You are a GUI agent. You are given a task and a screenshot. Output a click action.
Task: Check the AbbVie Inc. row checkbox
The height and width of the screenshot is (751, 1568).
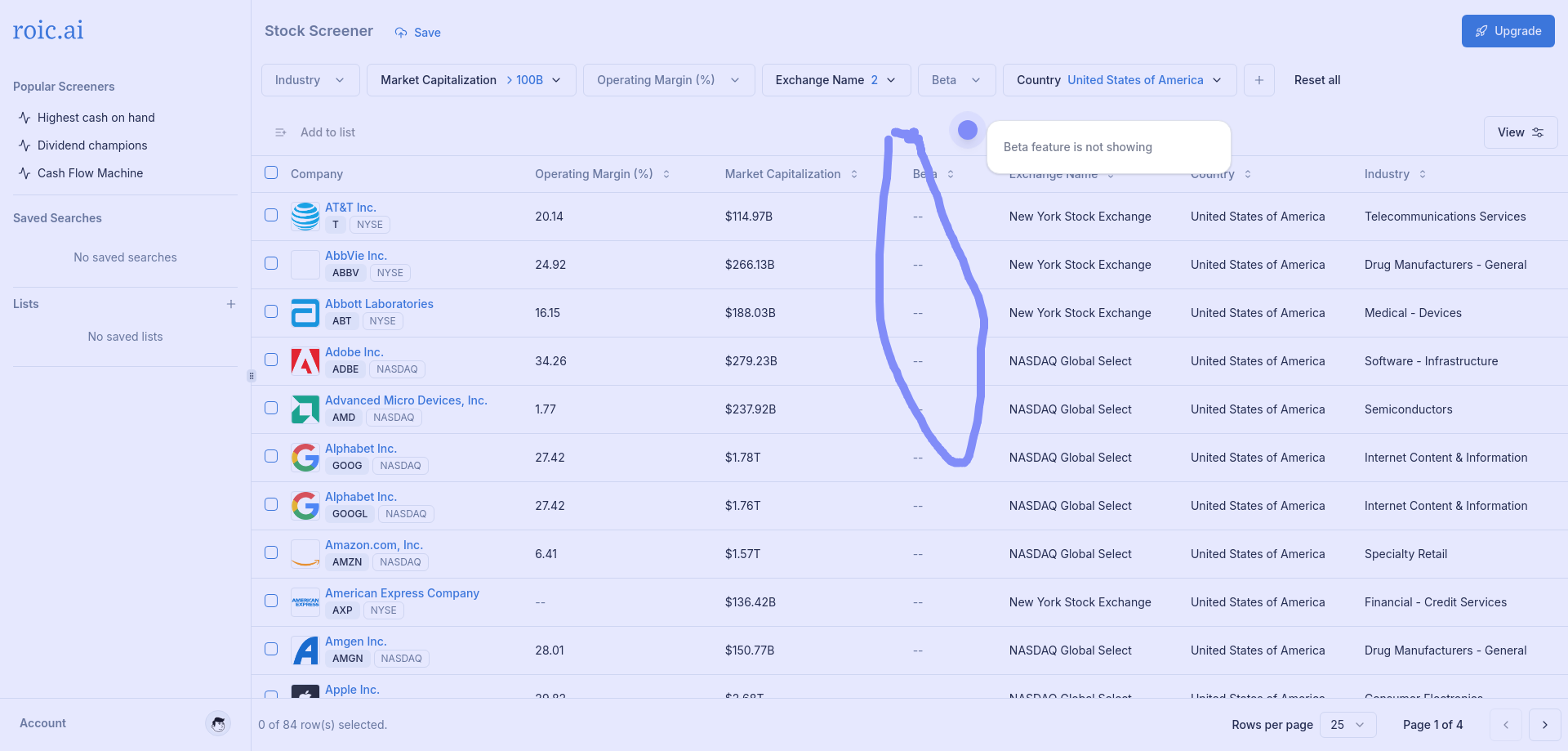[x=271, y=263]
